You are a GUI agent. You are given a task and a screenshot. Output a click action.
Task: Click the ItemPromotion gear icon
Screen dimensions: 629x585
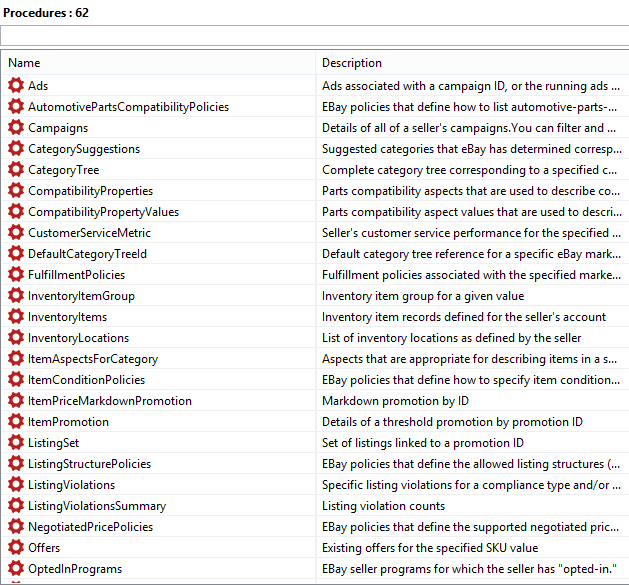coord(16,422)
